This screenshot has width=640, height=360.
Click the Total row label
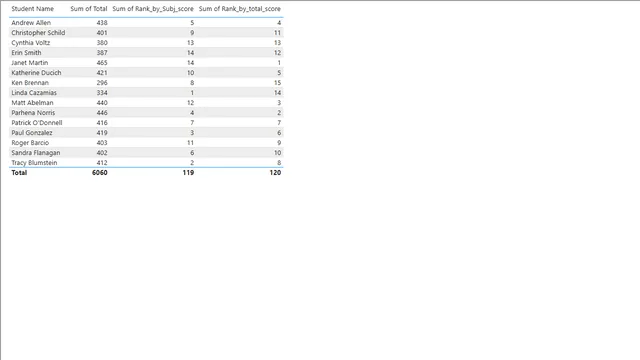tap(19, 173)
